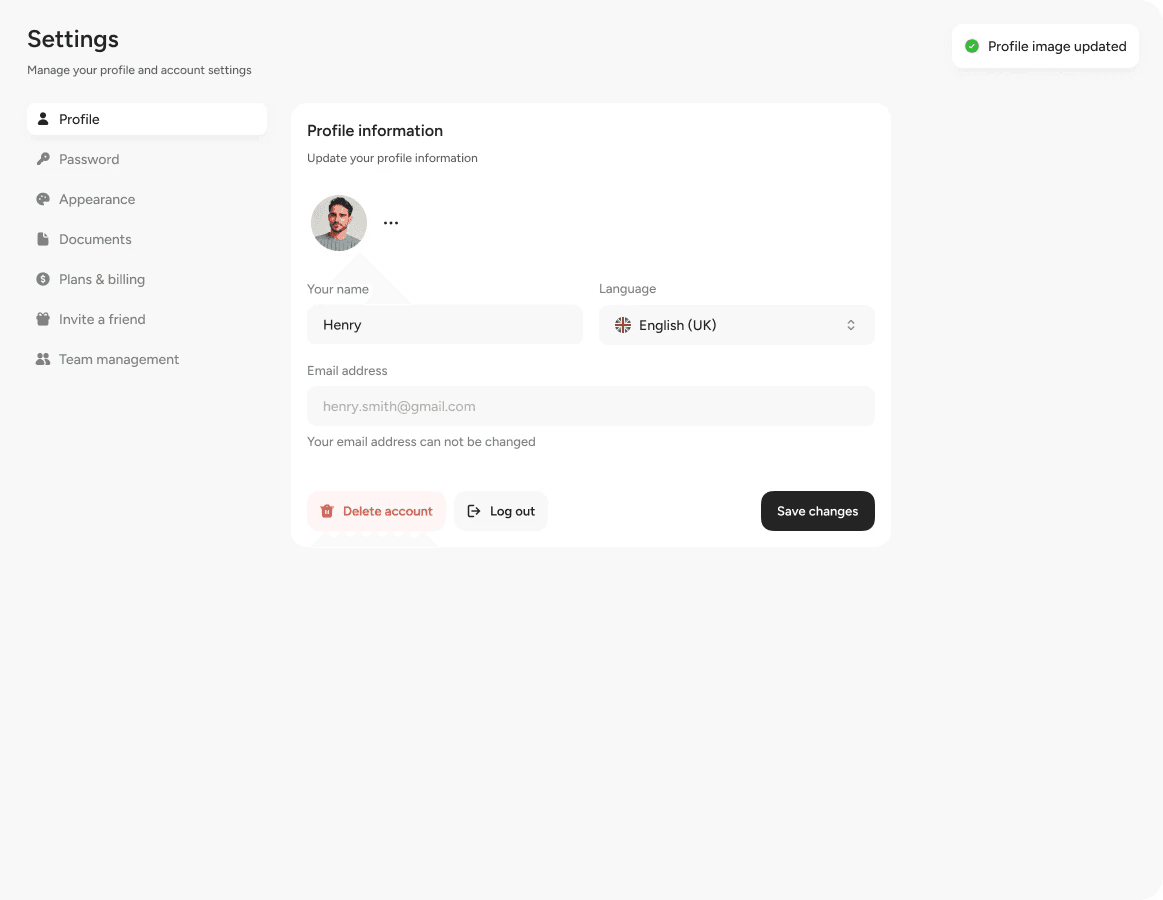The image size is (1163, 900).
Task: Click the Documents file icon
Action: tap(43, 239)
